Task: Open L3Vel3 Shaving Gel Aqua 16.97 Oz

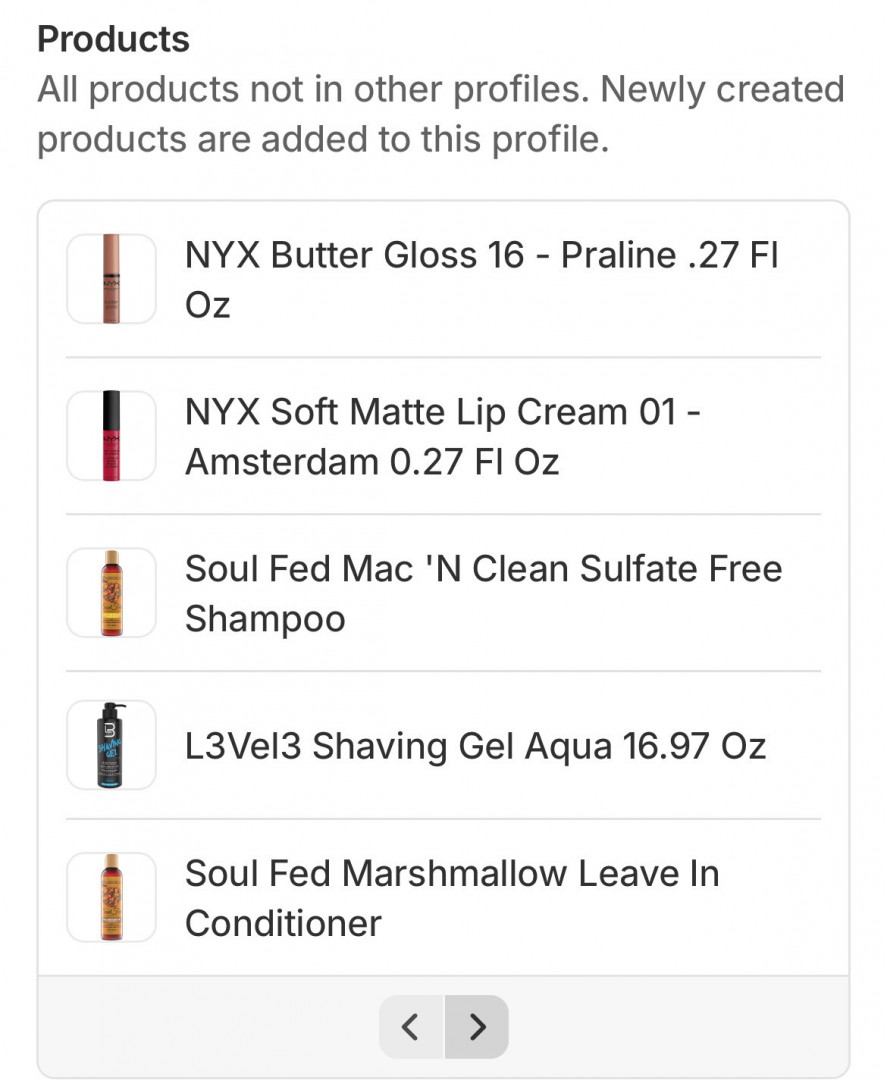Action: [x=475, y=746]
